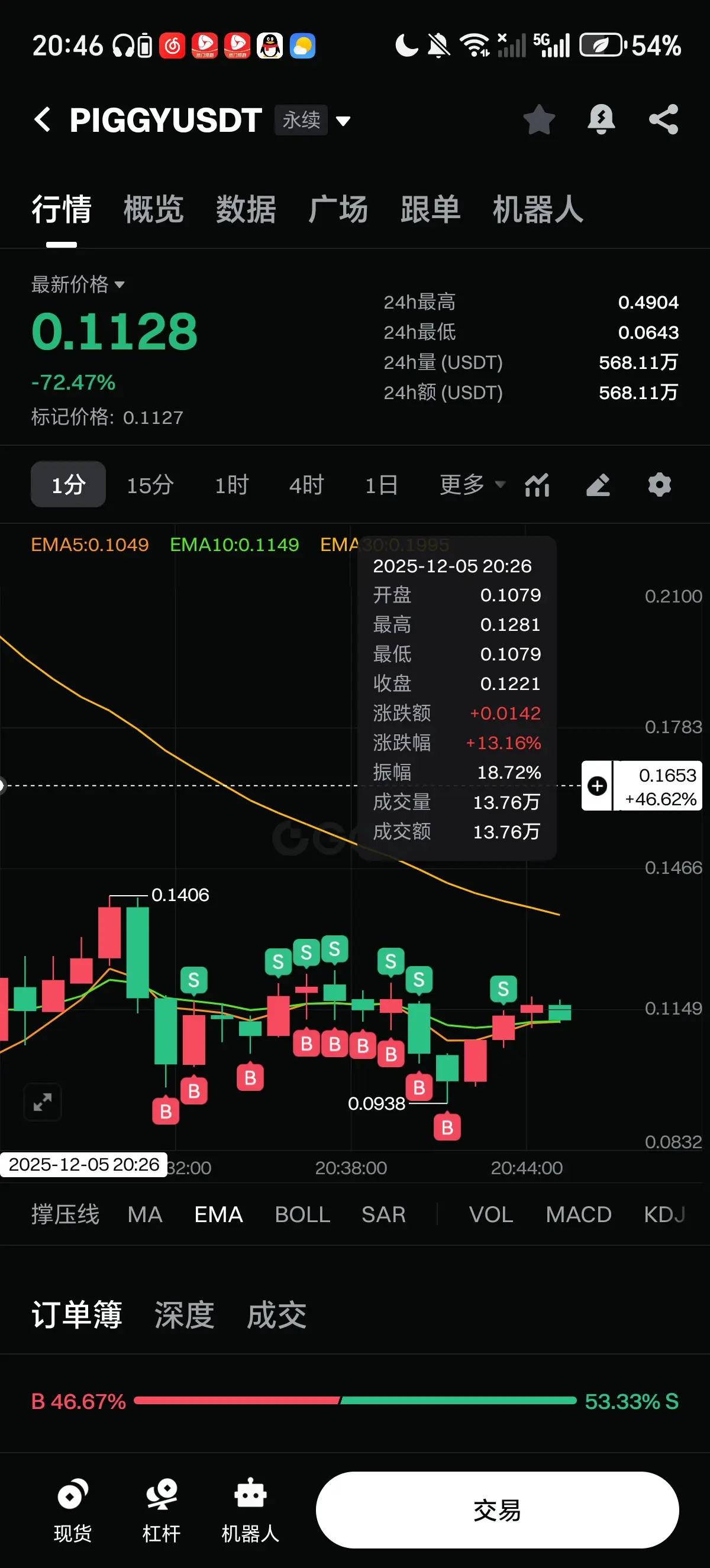Switch to the 跟单 tab
Viewport: 710px width, 1568px height.
(431, 209)
